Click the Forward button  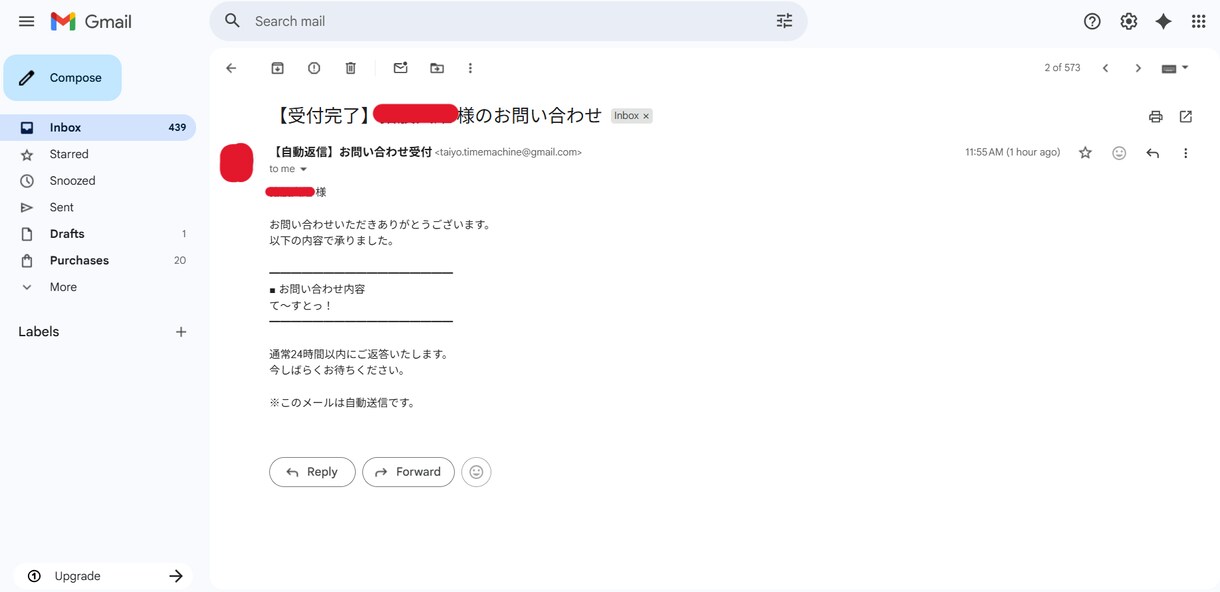pos(408,472)
